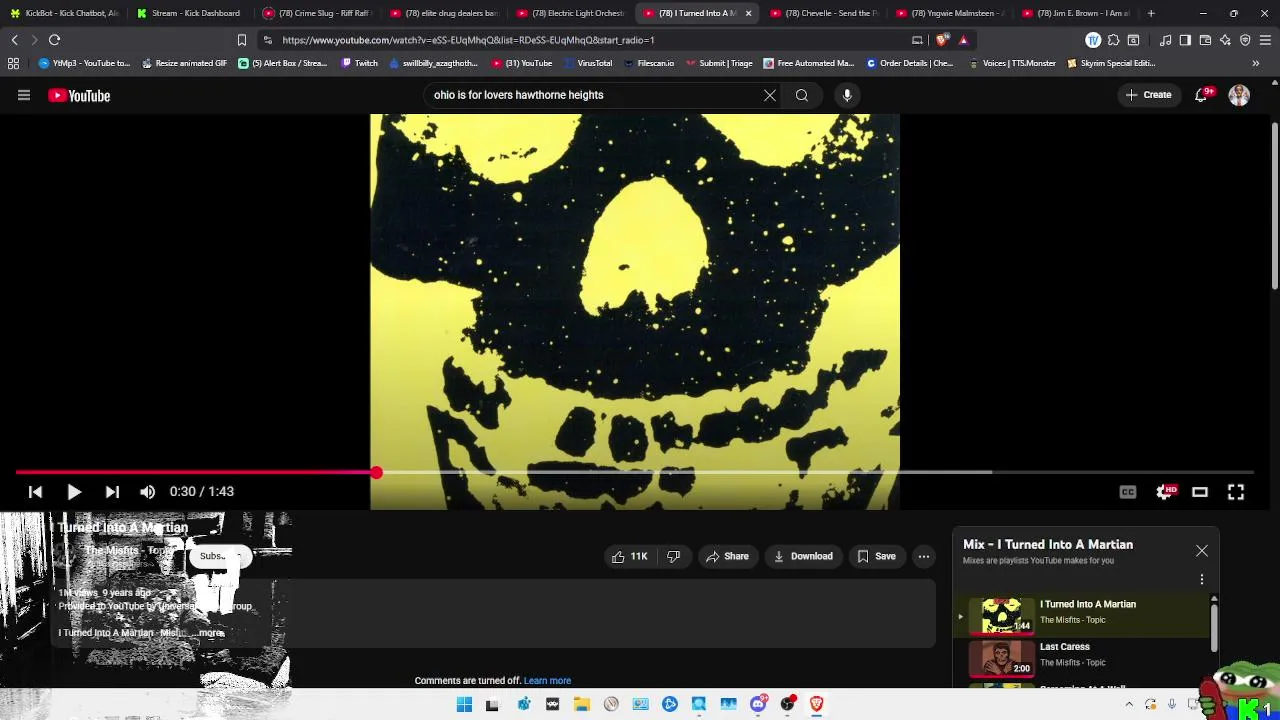This screenshot has height=720, width=1280.
Task: Enter full screen mode
Action: pos(1236,491)
